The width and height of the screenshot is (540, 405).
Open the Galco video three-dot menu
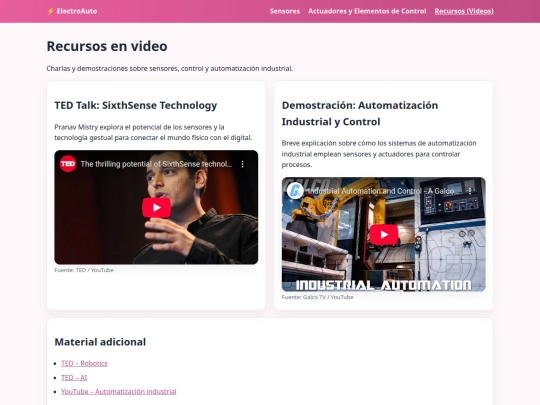pyautogui.click(x=470, y=191)
